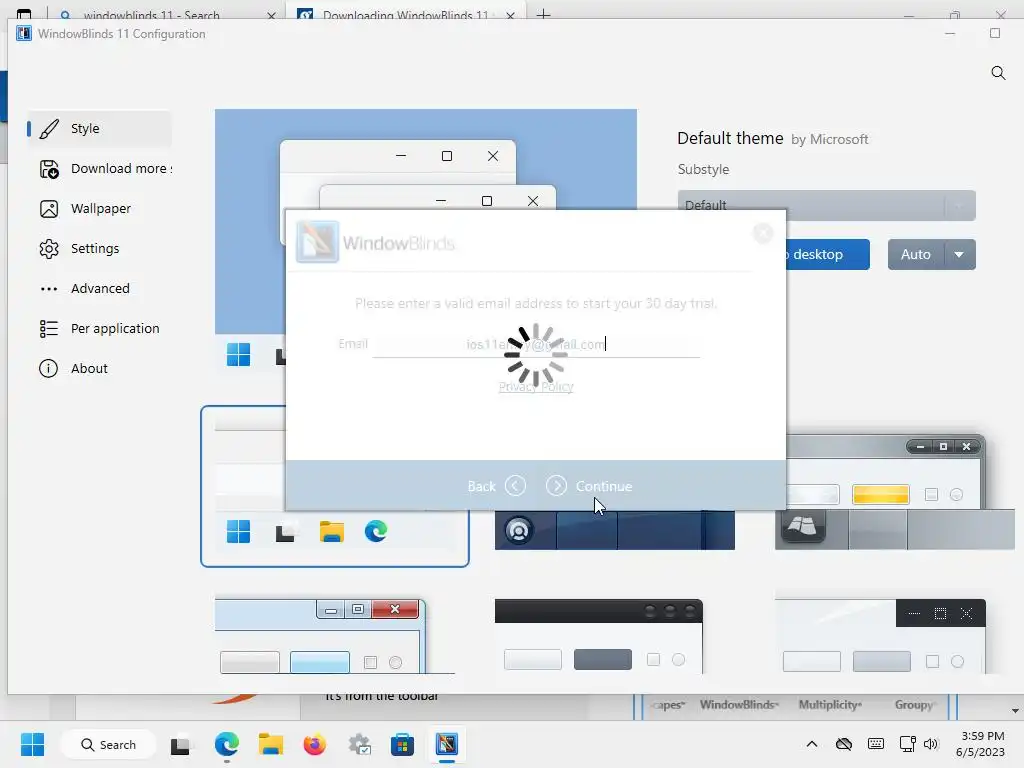Click Groupy link in browser page
The height and width of the screenshot is (768, 1024).
915,705
